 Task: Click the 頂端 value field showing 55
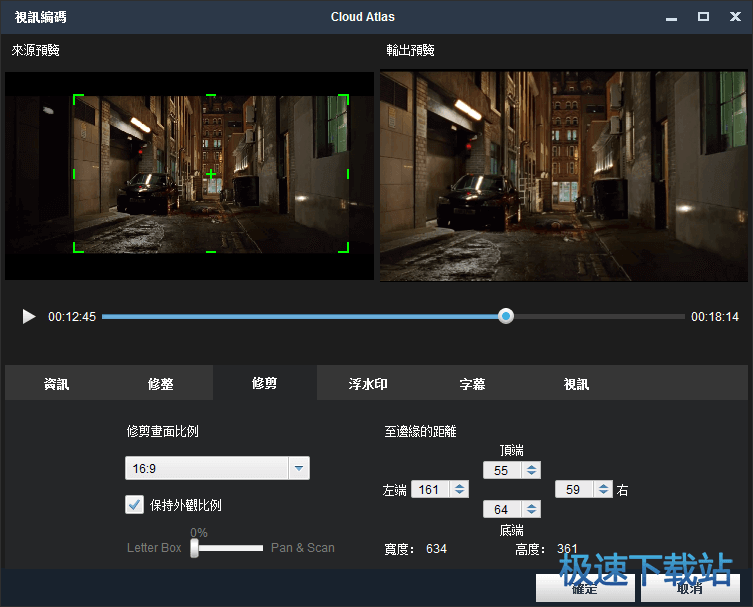coord(502,470)
